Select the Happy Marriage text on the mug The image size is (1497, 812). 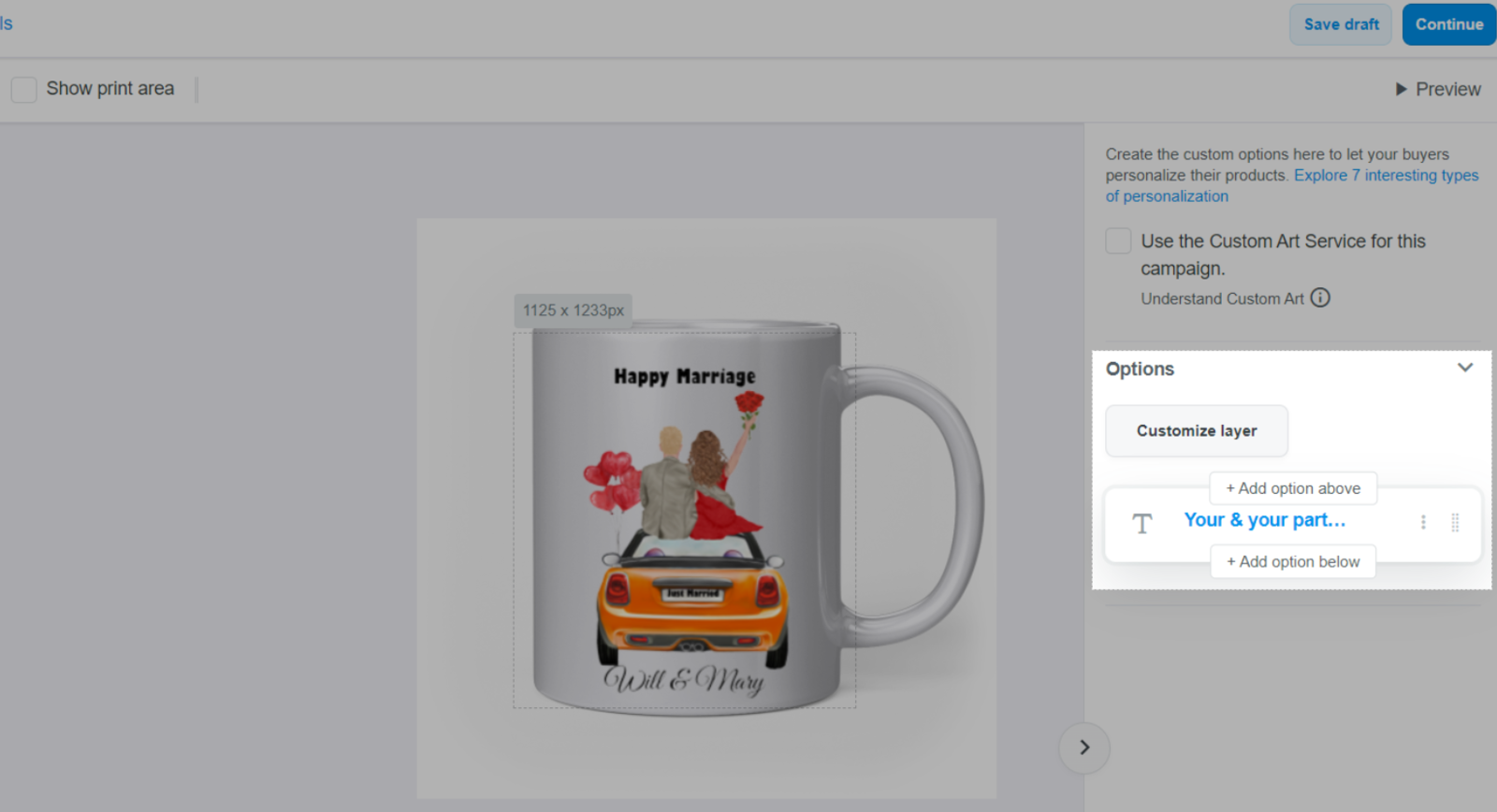pyautogui.click(x=684, y=376)
